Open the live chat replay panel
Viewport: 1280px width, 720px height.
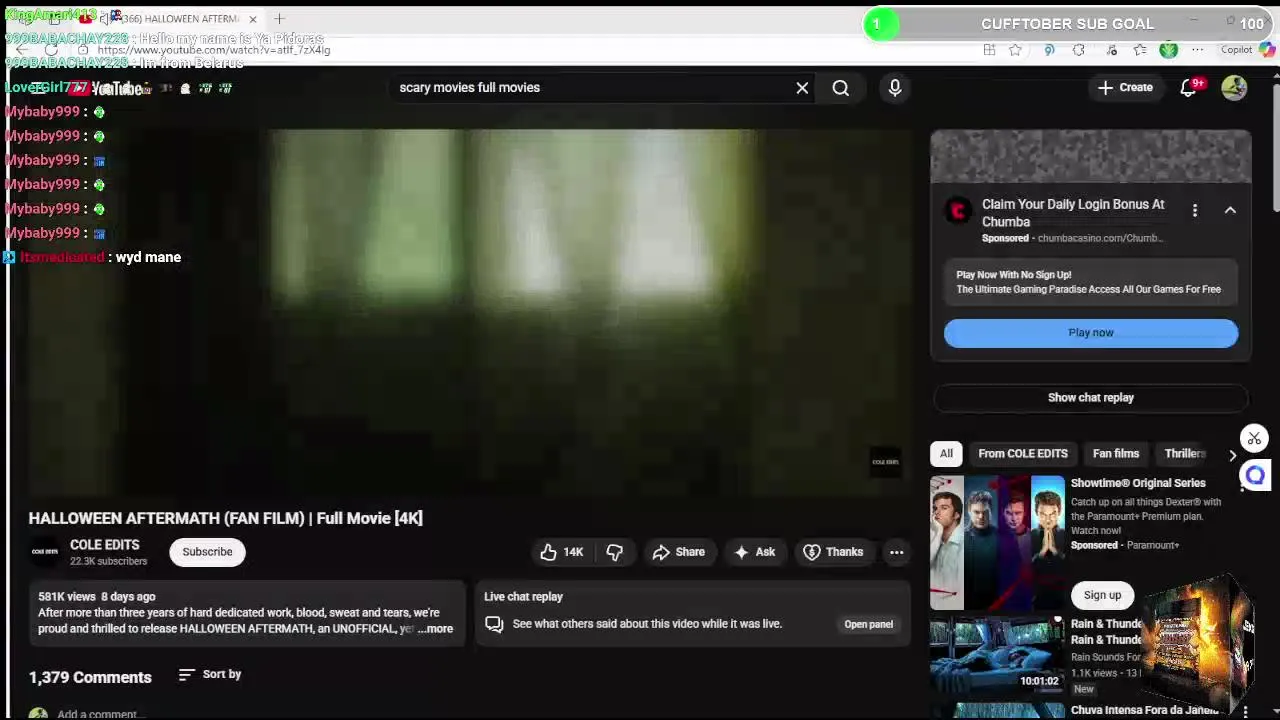click(868, 624)
